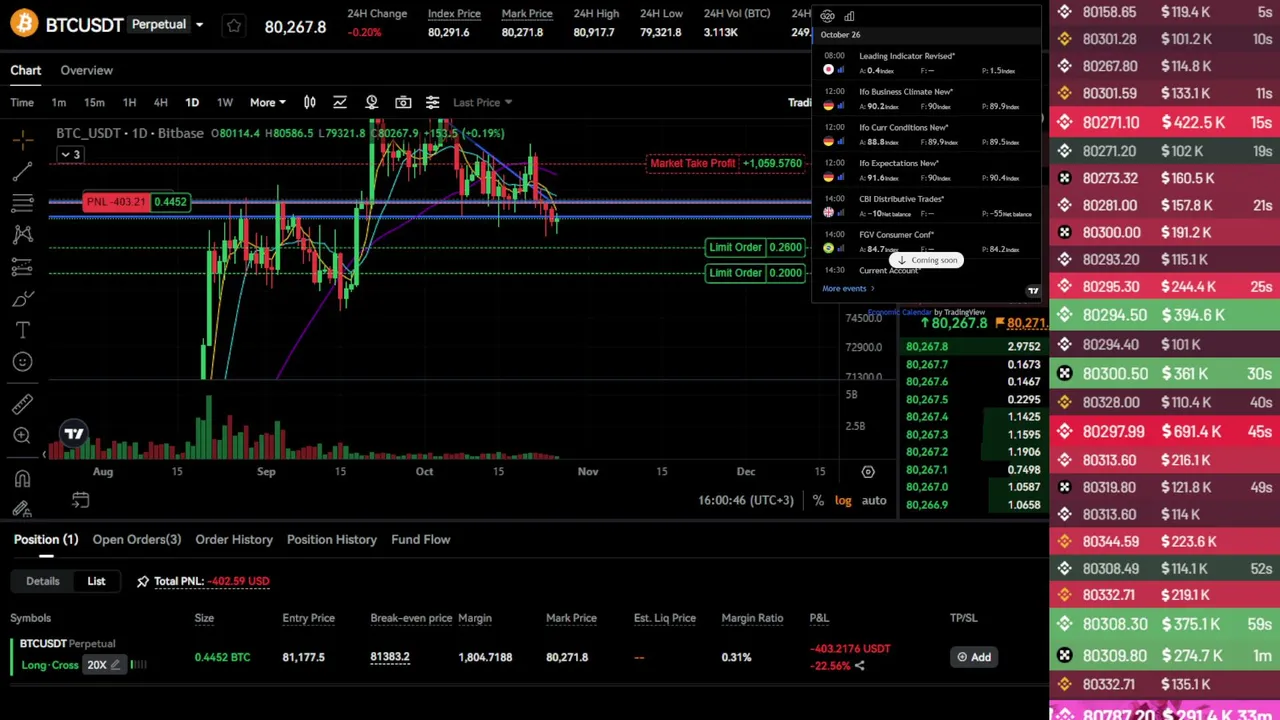Open the time axis settings gear
The width and height of the screenshot is (1280, 720).
click(868, 471)
